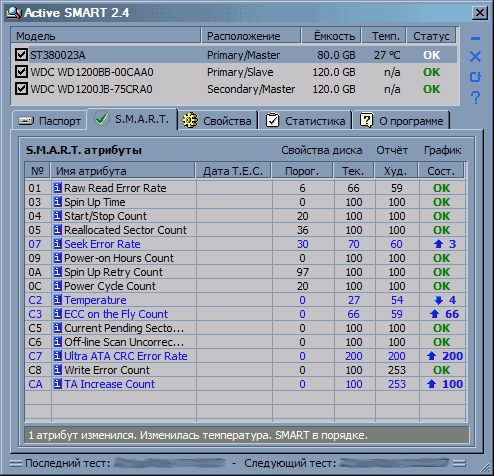The width and height of the screenshot is (494, 476).
Task: Open info icon for Power Cycle Count
Action: (57, 286)
